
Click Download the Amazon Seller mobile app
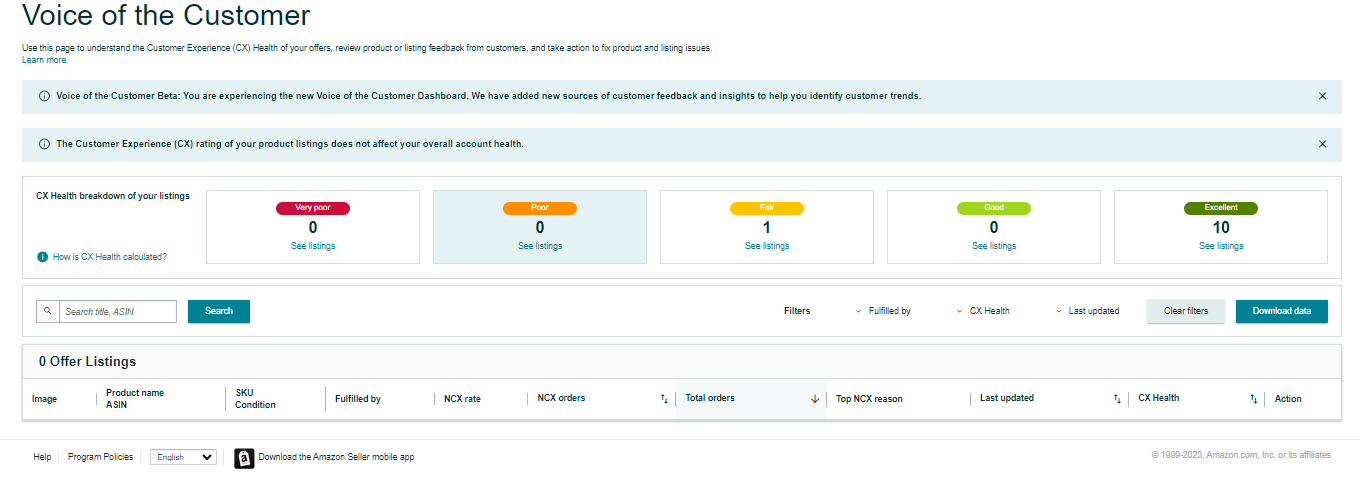[336, 457]
